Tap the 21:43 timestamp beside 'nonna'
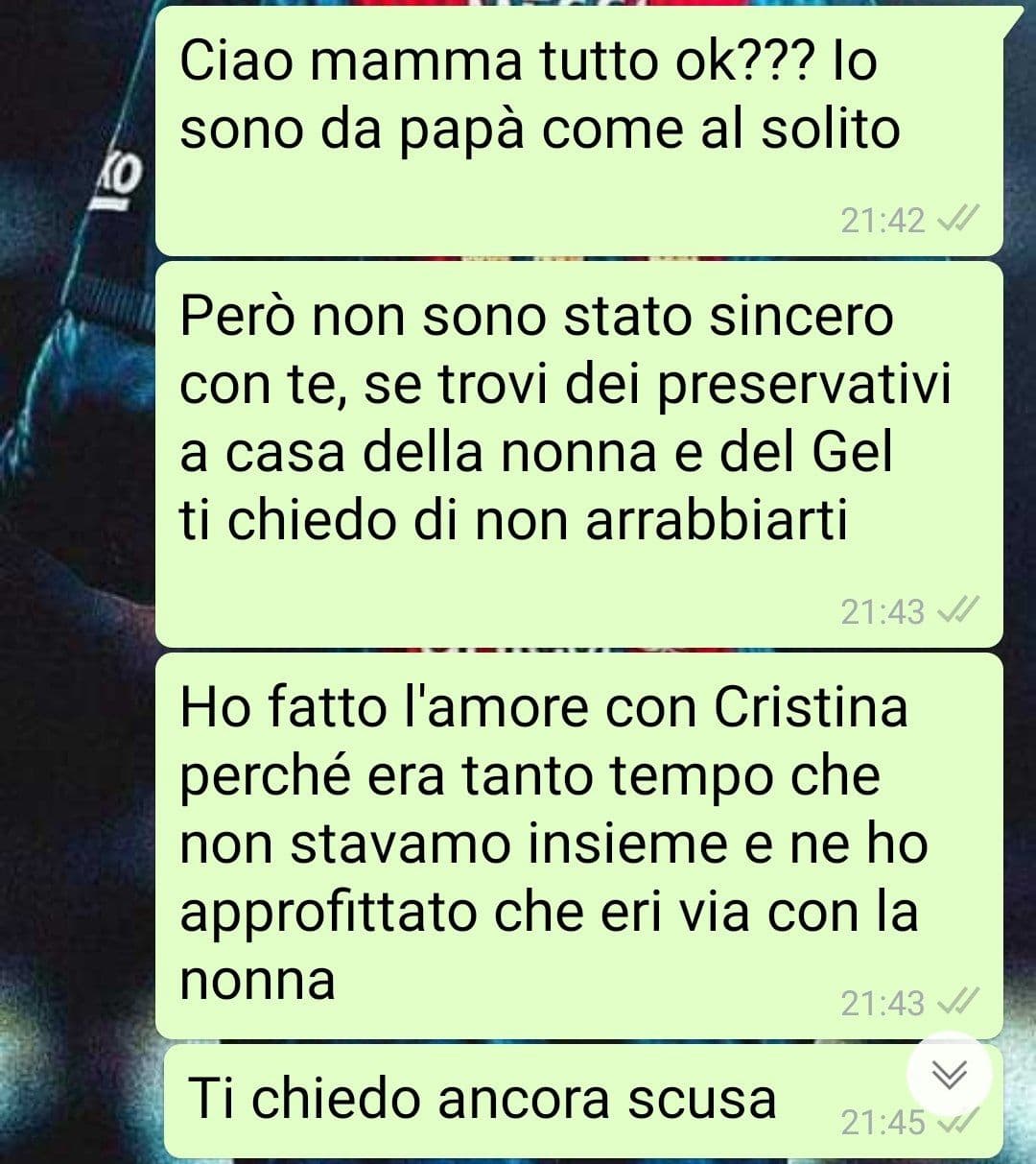 [x=883, y=1003]
